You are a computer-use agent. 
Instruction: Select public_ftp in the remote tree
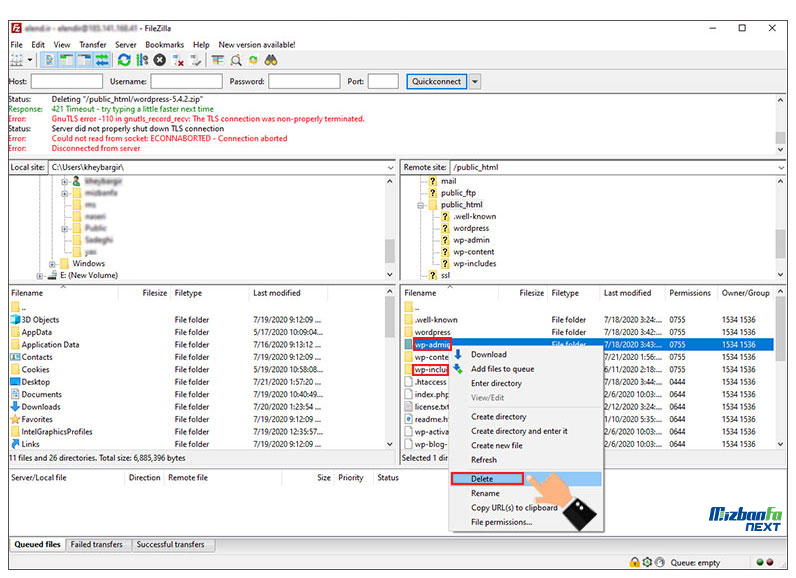coord(458,193)
